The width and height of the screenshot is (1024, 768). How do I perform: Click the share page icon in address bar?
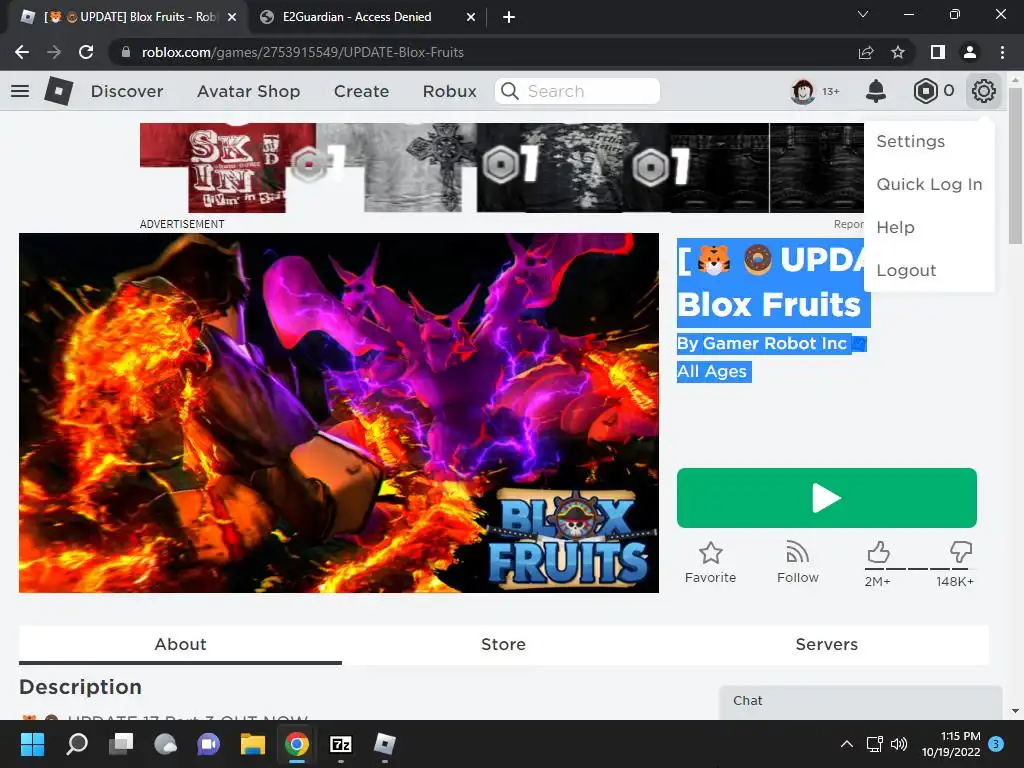[x=866, y=52]
